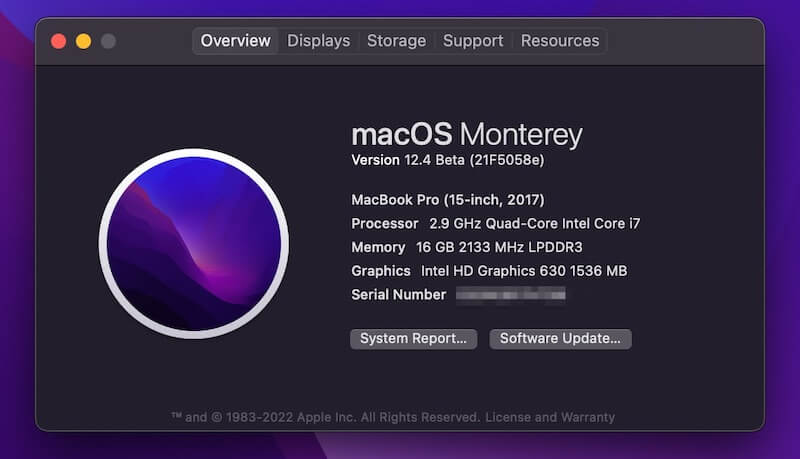
Task: Select the Support tab
Action: (x=473, y=41)
